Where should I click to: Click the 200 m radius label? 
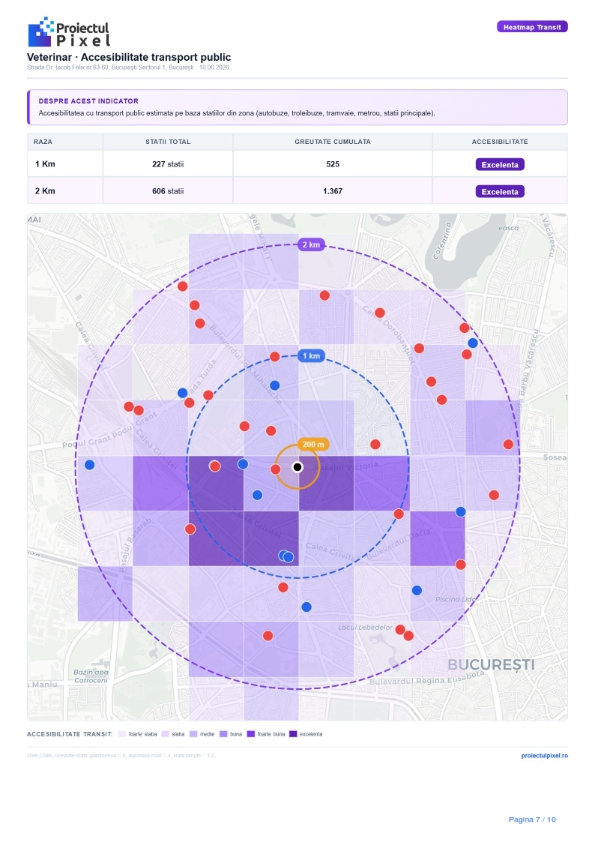click(x=313, y=445)
